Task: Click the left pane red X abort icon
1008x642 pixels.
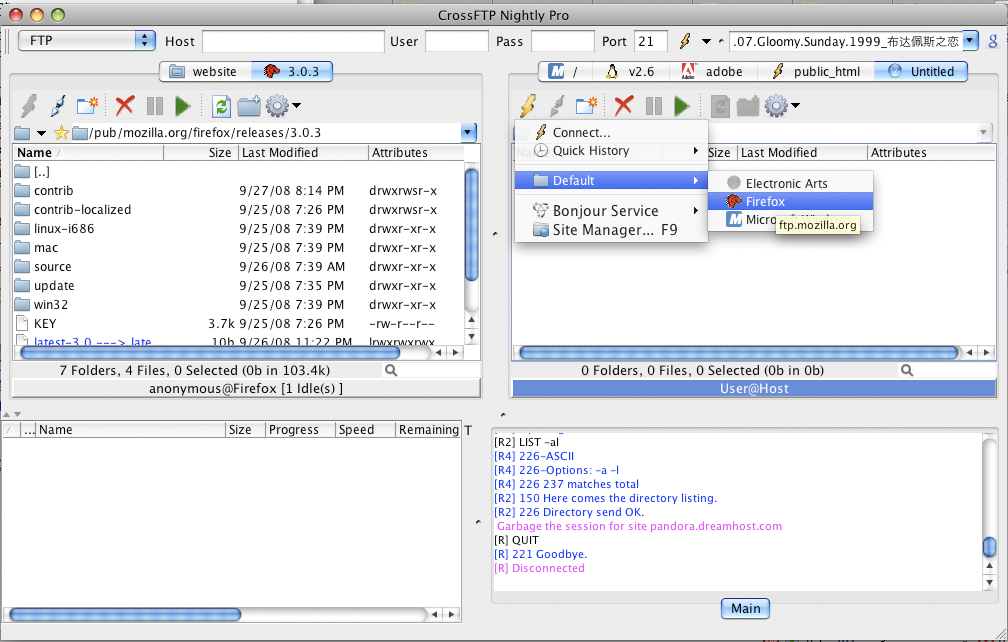Action: 125,106
